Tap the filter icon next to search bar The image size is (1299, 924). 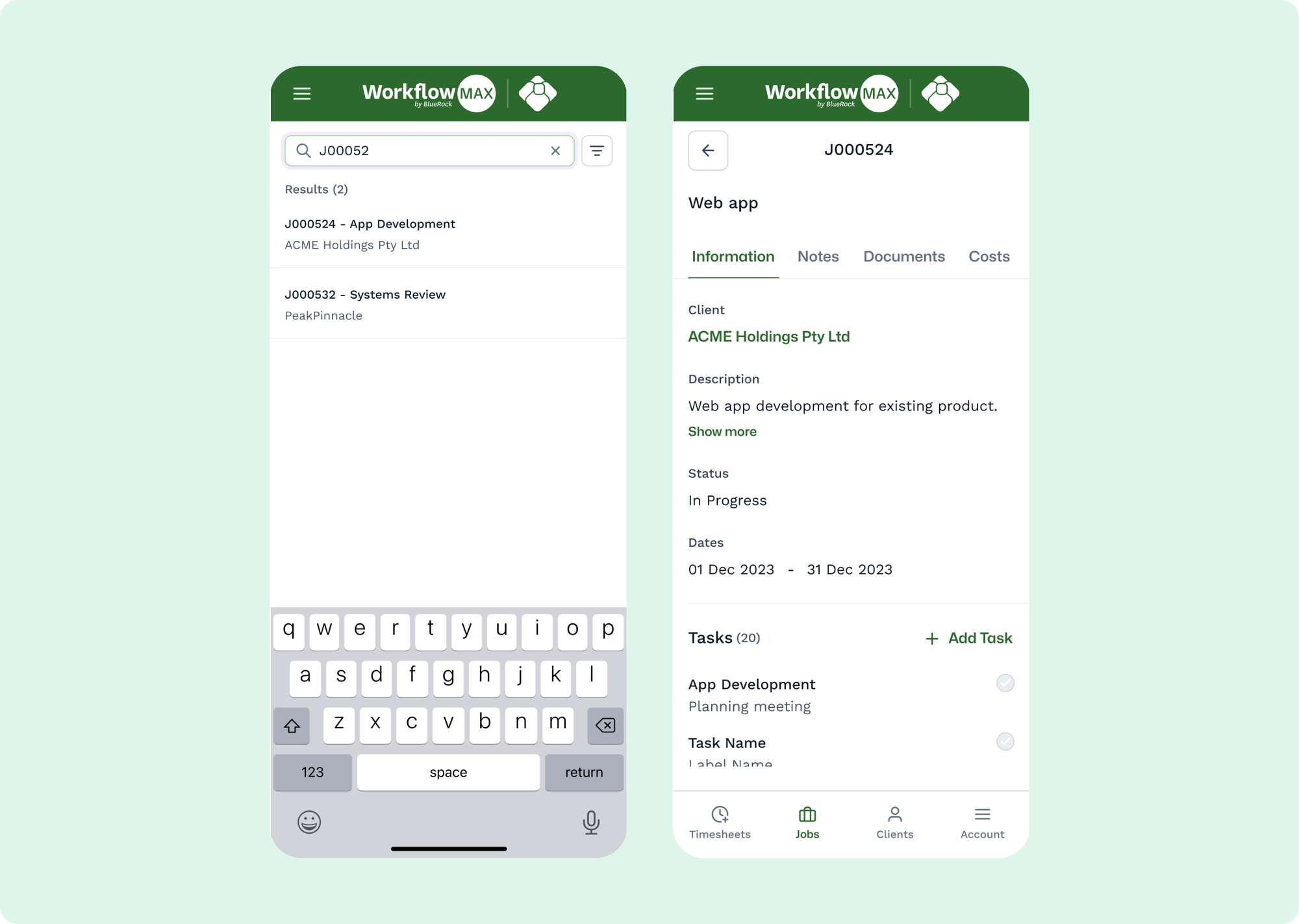tap(597, 151)
